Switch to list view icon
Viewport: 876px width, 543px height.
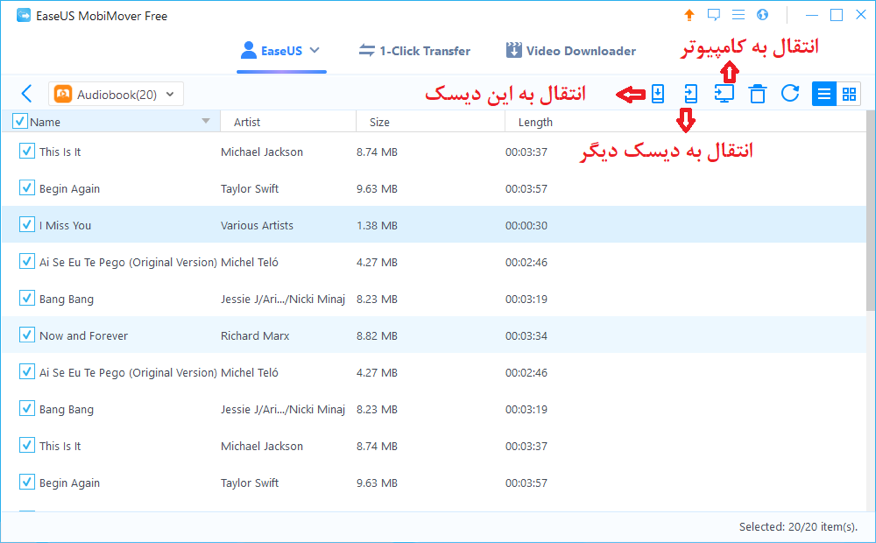[x=824, y=94]
